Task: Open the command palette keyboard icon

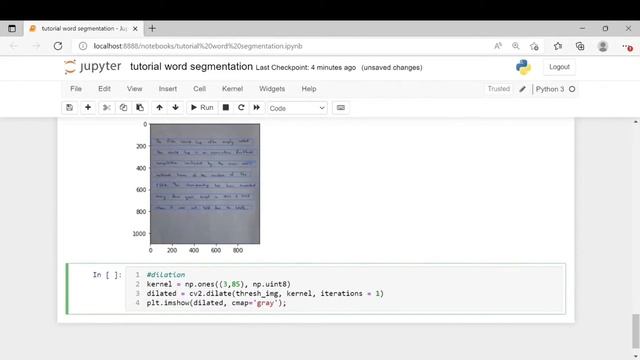Action: 341,108
